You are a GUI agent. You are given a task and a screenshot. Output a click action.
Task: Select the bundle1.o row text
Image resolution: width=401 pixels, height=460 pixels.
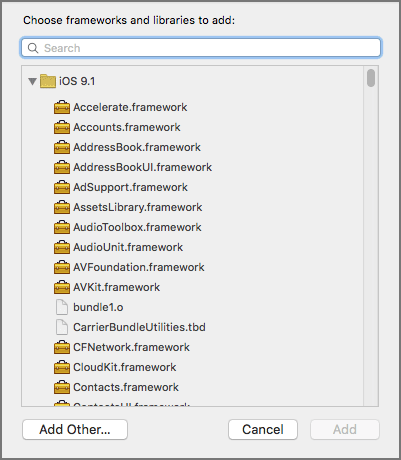(98, 307)
